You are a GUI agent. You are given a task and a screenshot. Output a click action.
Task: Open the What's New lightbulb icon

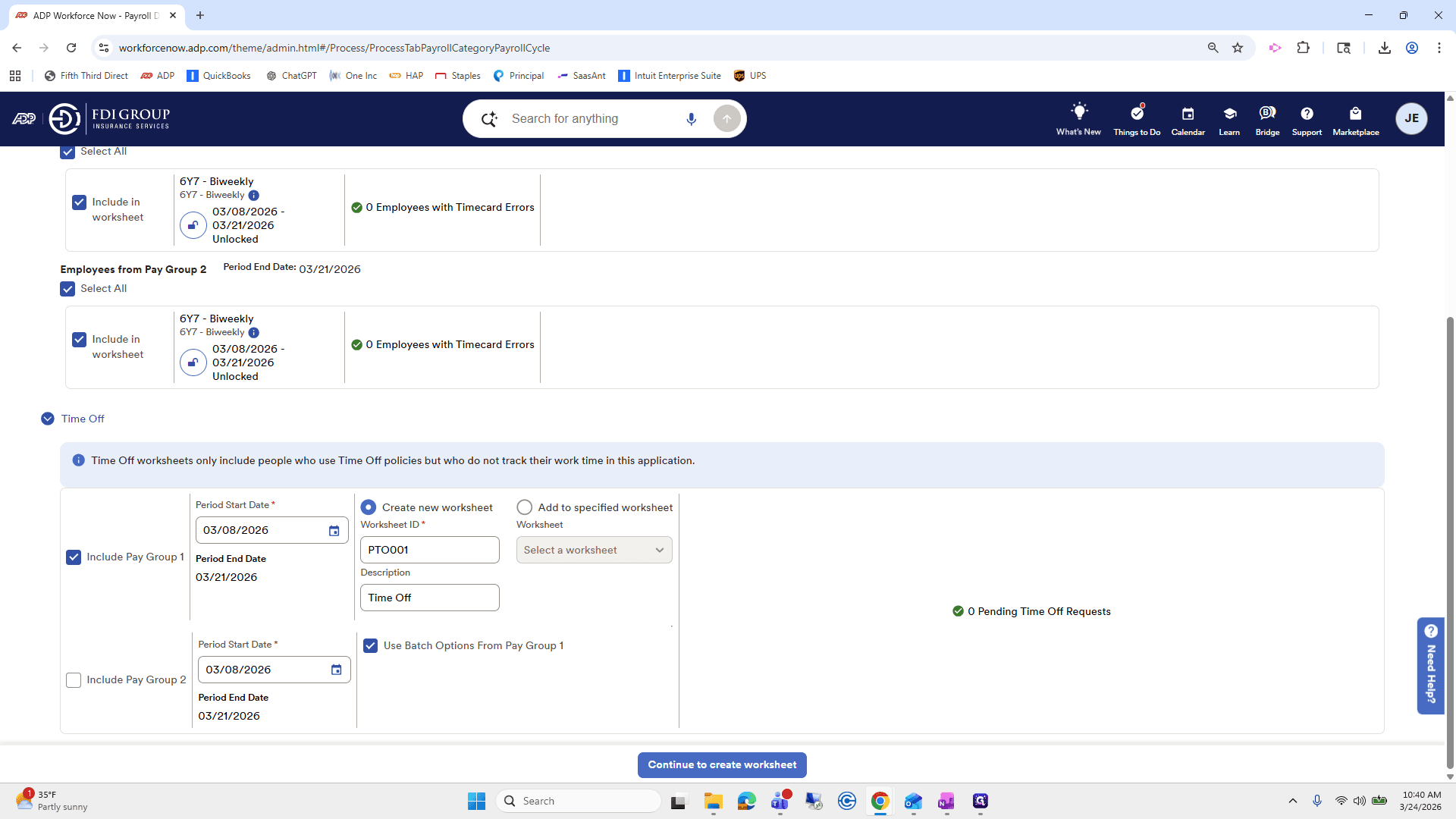click(1078, 119)
